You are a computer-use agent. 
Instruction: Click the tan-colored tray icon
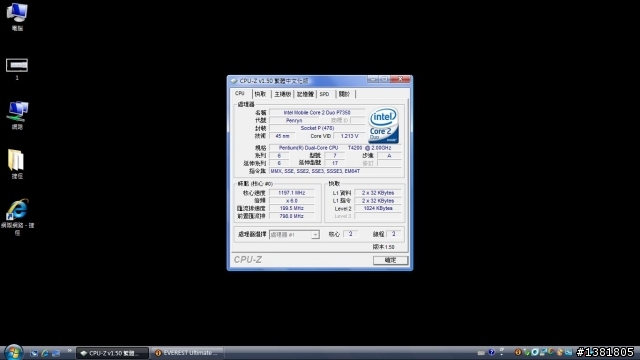560,353
